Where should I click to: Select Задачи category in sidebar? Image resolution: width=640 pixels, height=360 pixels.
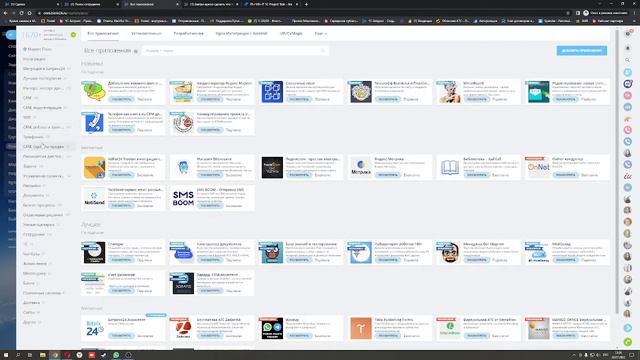click(x=30, y=166)
